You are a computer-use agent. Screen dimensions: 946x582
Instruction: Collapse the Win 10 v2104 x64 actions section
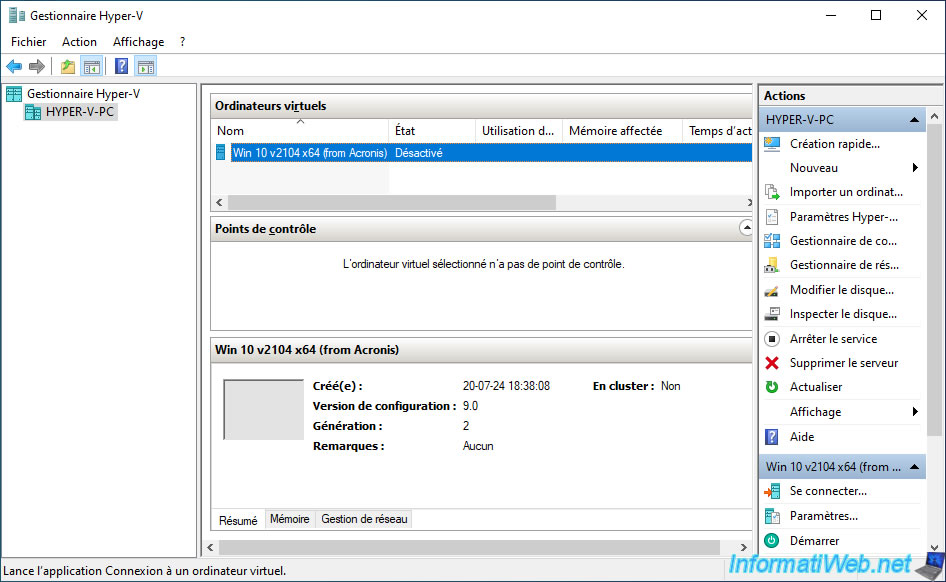(914, 467)
